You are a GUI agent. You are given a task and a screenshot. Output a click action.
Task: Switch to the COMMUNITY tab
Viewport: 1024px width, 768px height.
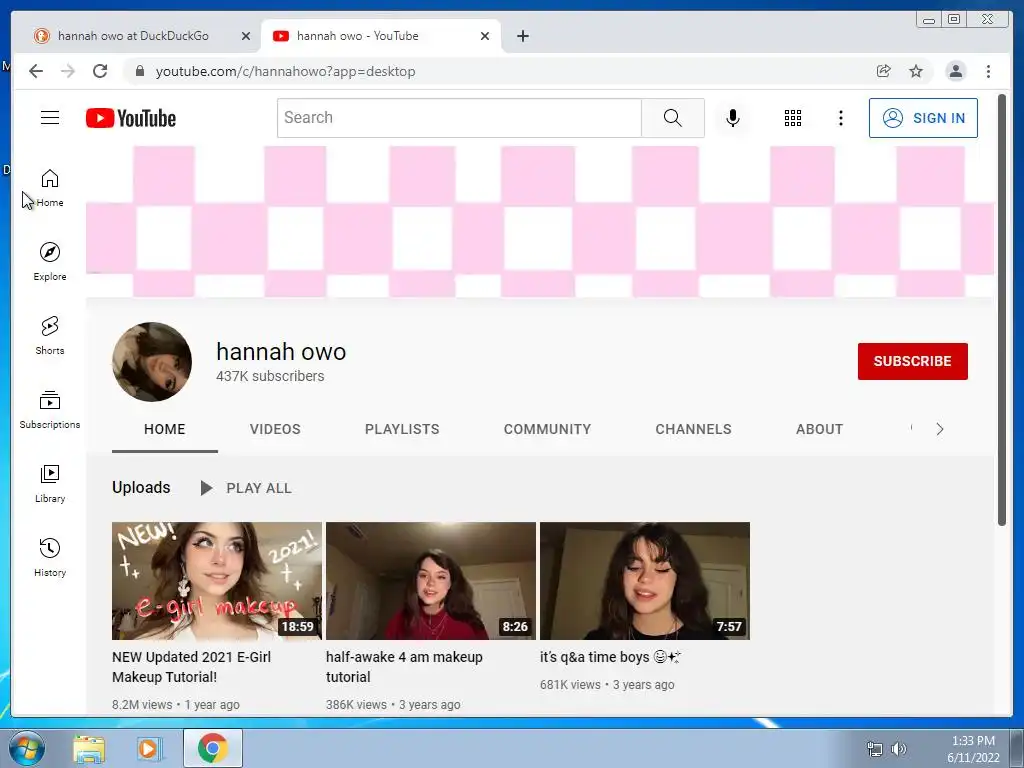point(547,429)
